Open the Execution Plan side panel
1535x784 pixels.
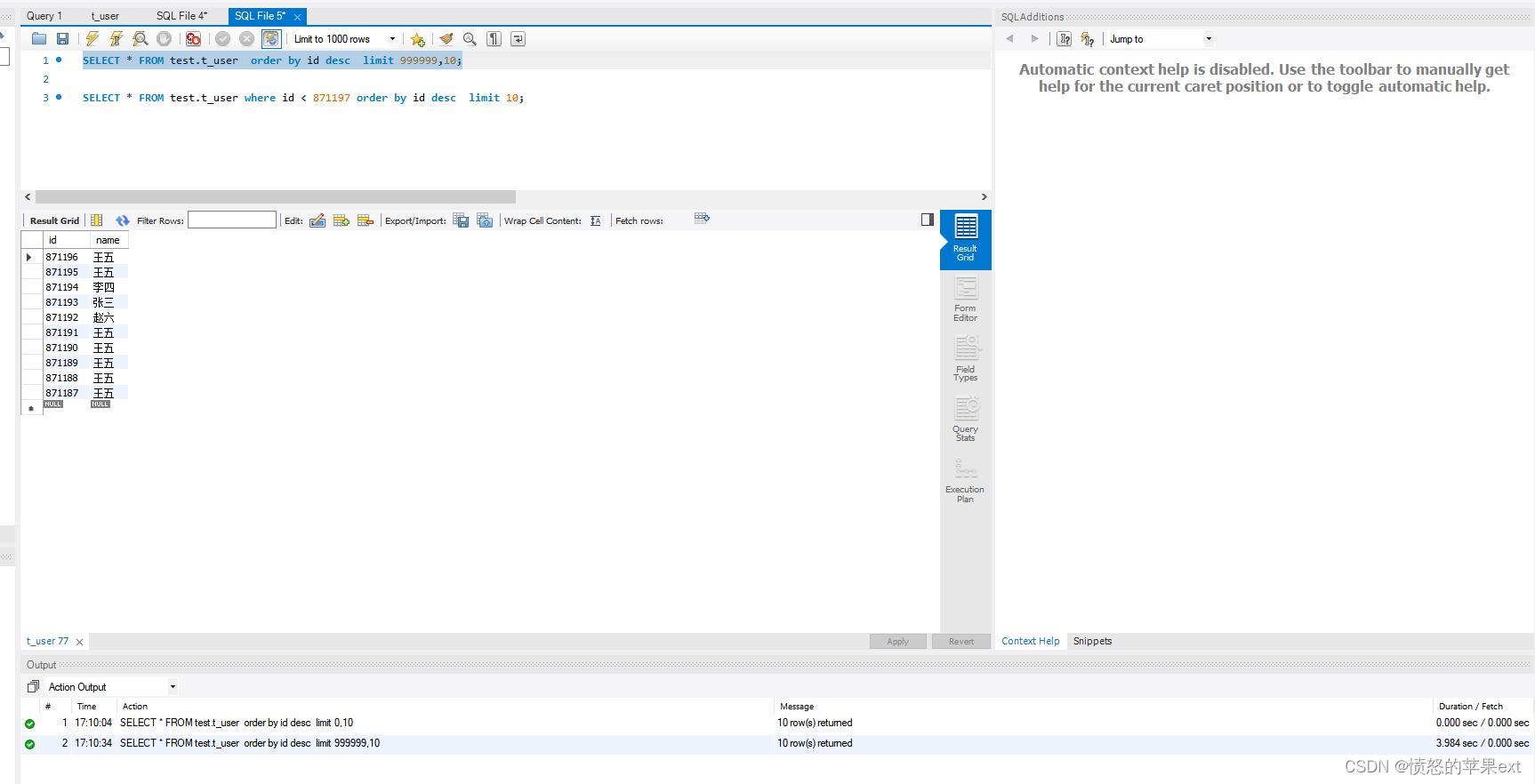[x=966, y=480]
